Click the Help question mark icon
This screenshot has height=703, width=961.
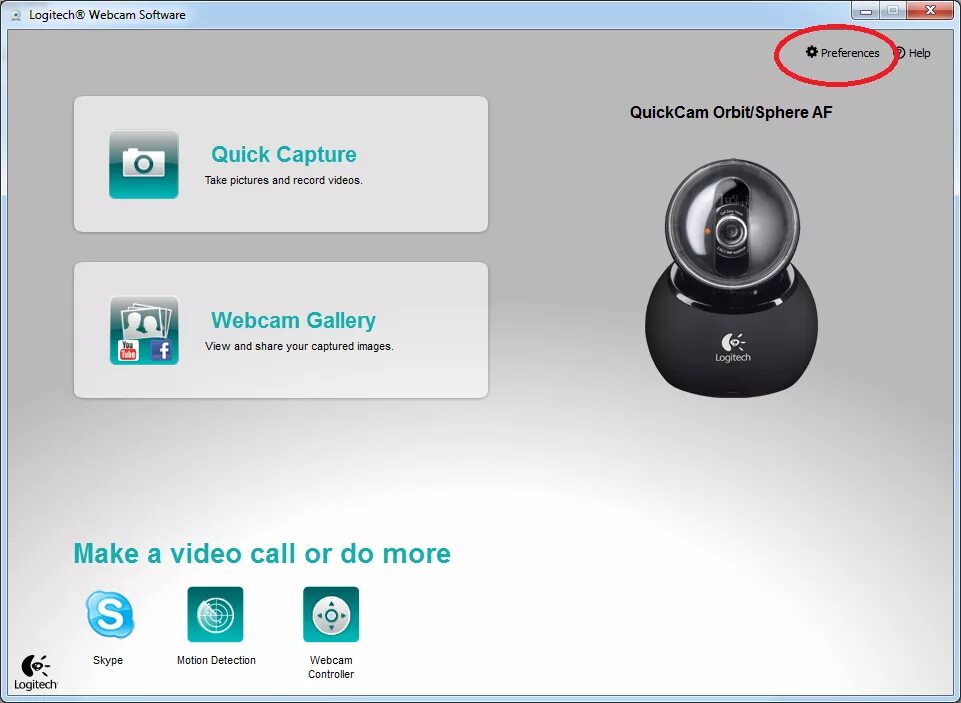(x=900, y=53)
